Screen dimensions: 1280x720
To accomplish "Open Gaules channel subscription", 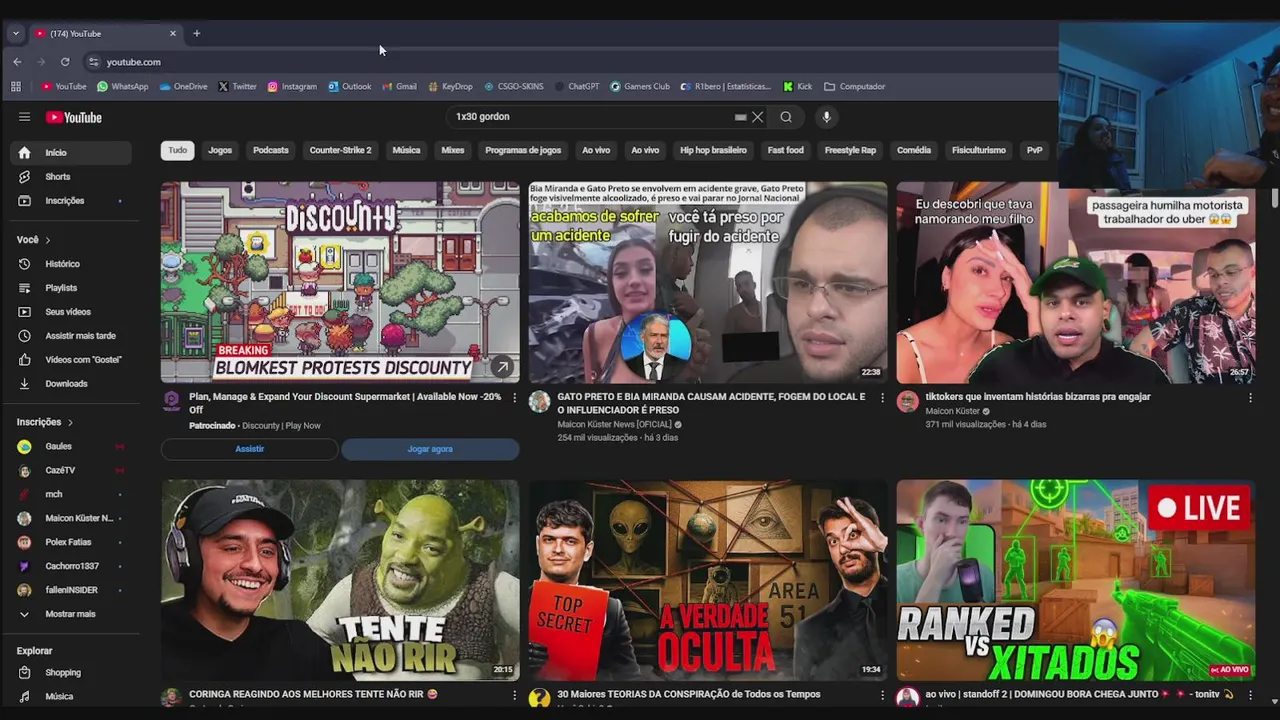I will pos(70,446).
